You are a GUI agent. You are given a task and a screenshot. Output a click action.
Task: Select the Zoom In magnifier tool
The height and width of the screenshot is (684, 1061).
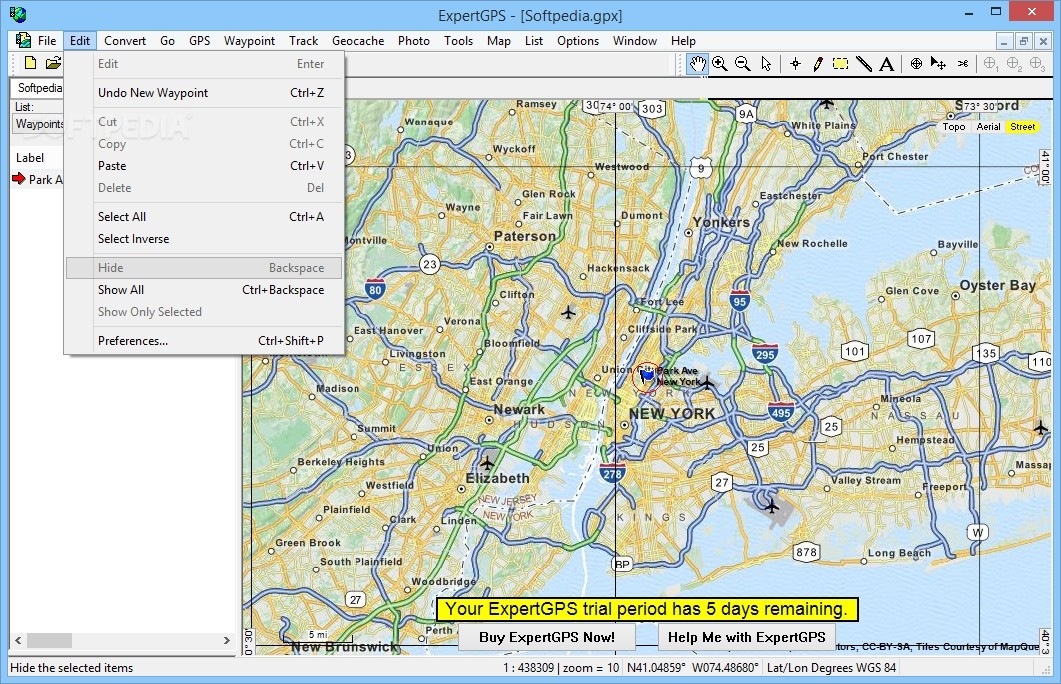pyautogui.click(x=720, y=64)
